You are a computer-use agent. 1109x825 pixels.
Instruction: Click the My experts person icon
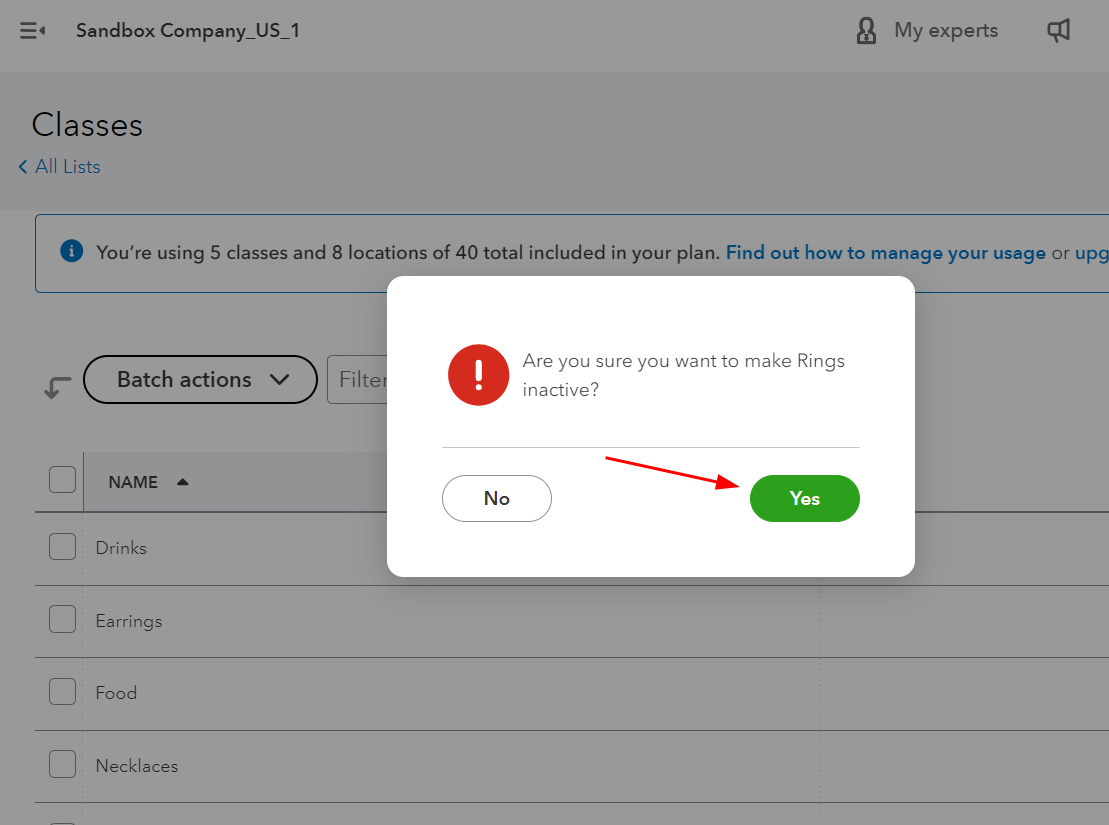(865, 30)
